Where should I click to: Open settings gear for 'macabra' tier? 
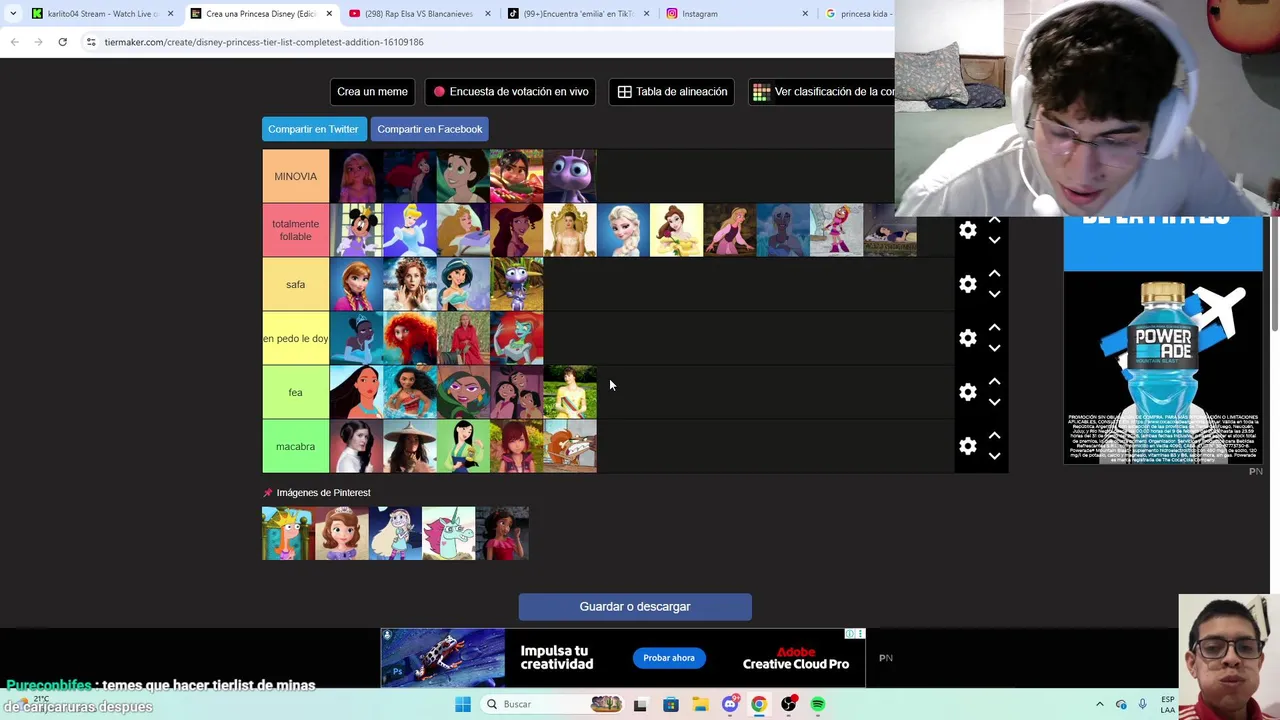tap(967, 446)
